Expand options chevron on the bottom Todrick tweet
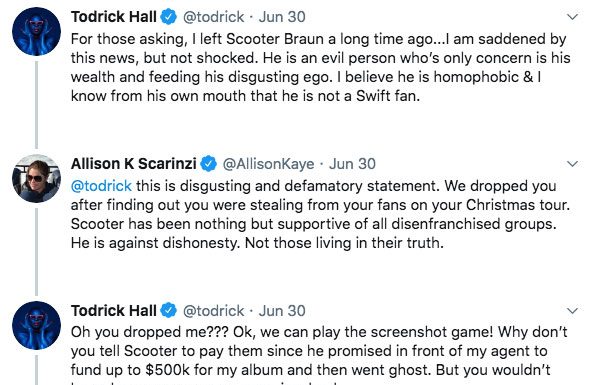Screen dimensions: 592x385 pos(573,311)
